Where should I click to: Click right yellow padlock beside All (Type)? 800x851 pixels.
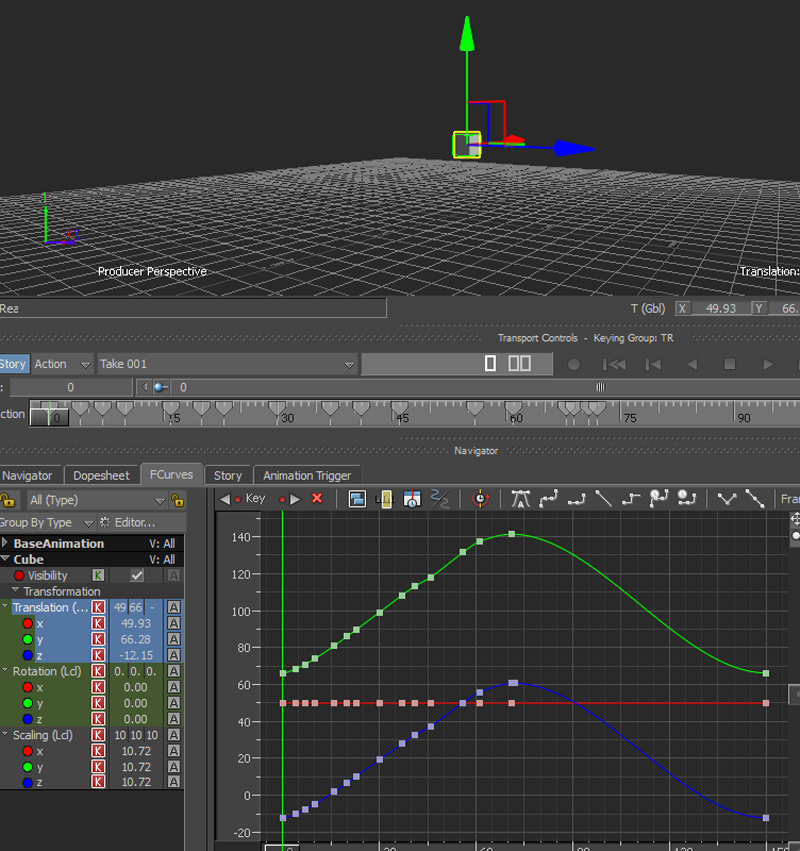[177, 500]
